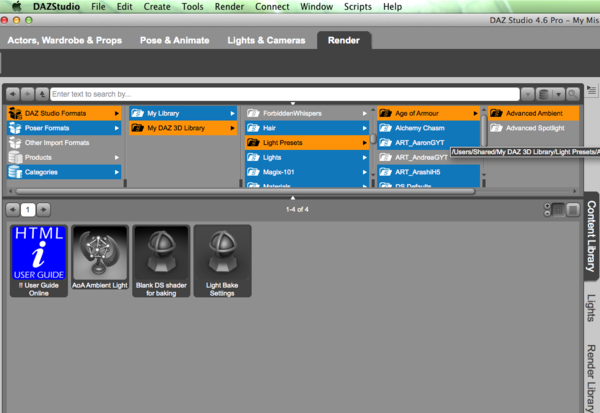Click the back navigation arrow in search bar
Image resolution: width=600 pixels, height=413 pixels.
pyautogui.click(x=13, y=94)
